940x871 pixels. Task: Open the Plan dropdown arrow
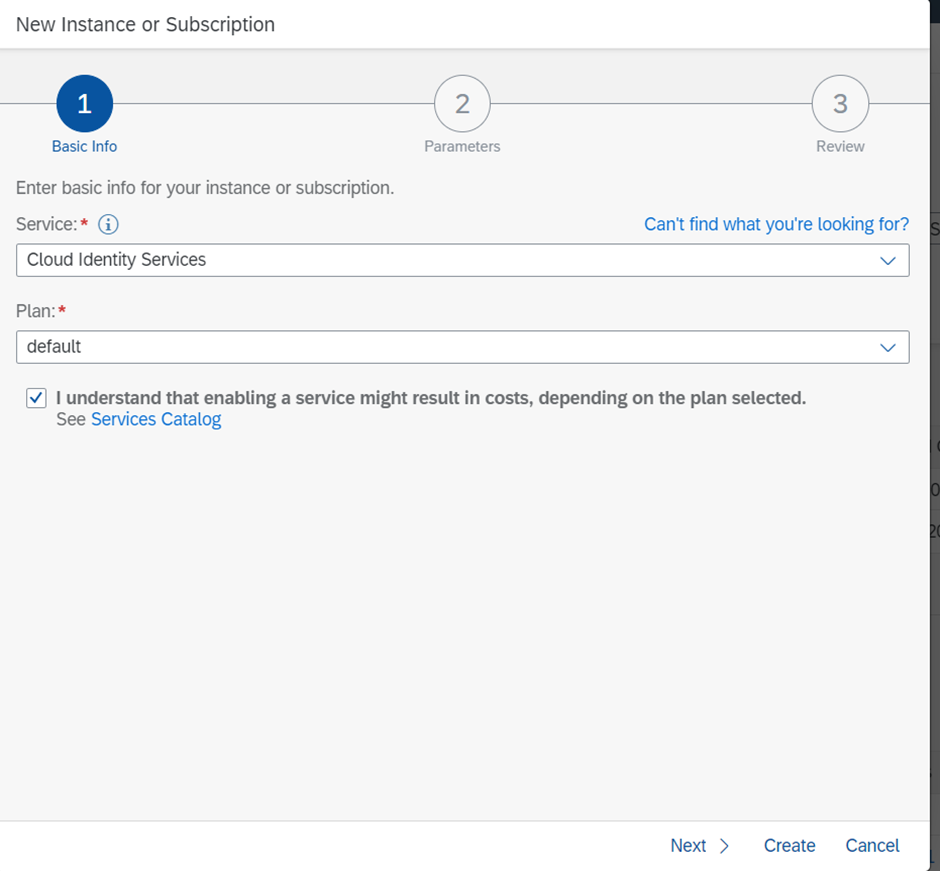point(887,347)
